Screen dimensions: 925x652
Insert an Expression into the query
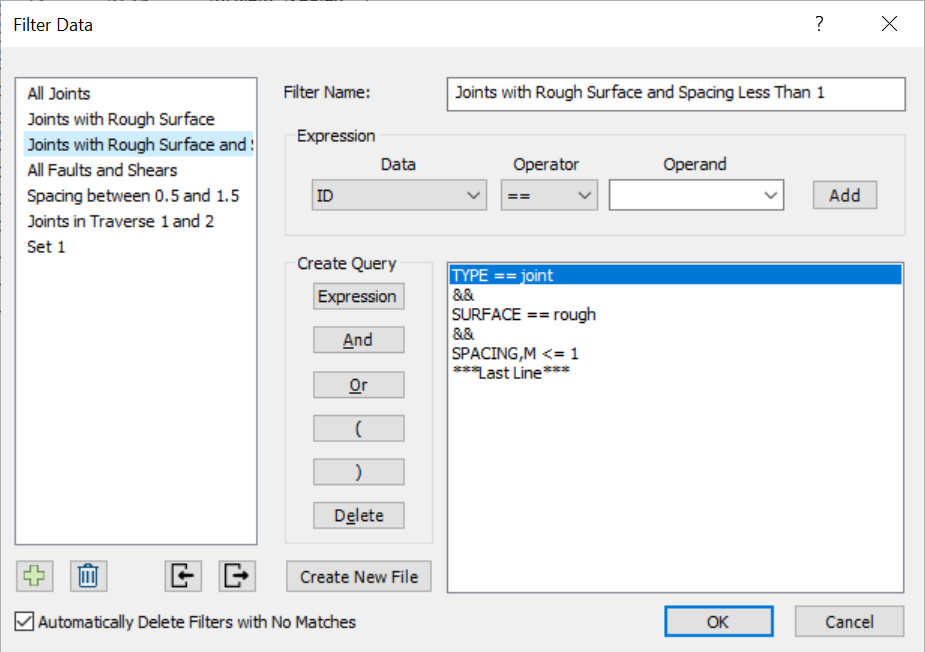[x=358, y=296]
